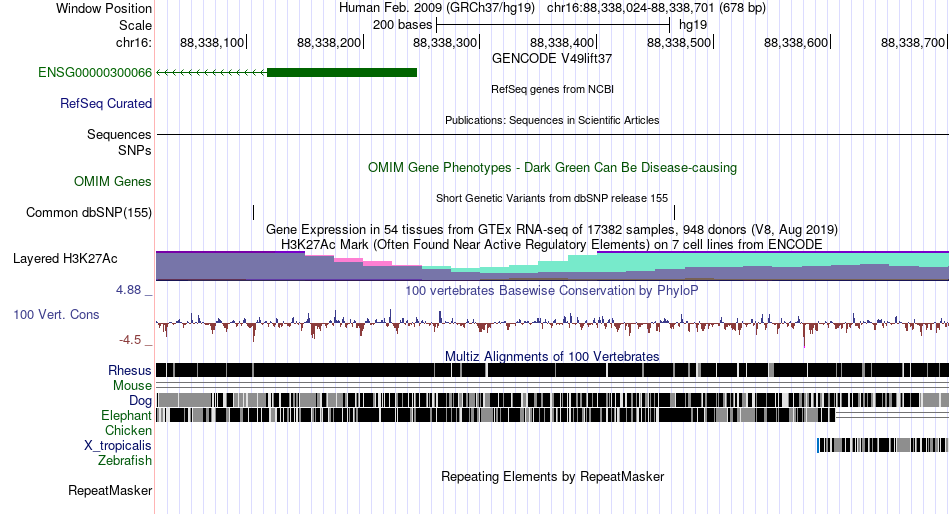Click the RefSeq genes from NCBI title
The image size is (950, 514).
coord(552,89)
